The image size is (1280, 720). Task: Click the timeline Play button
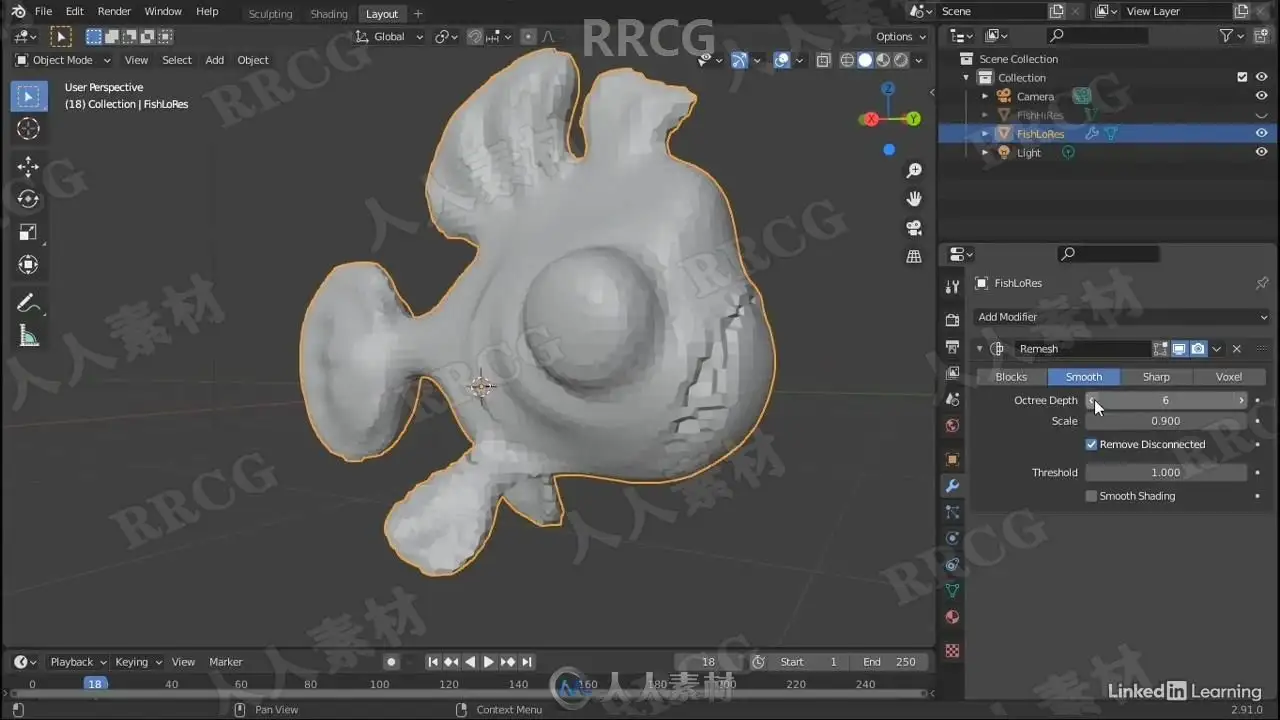pos(489,662)
